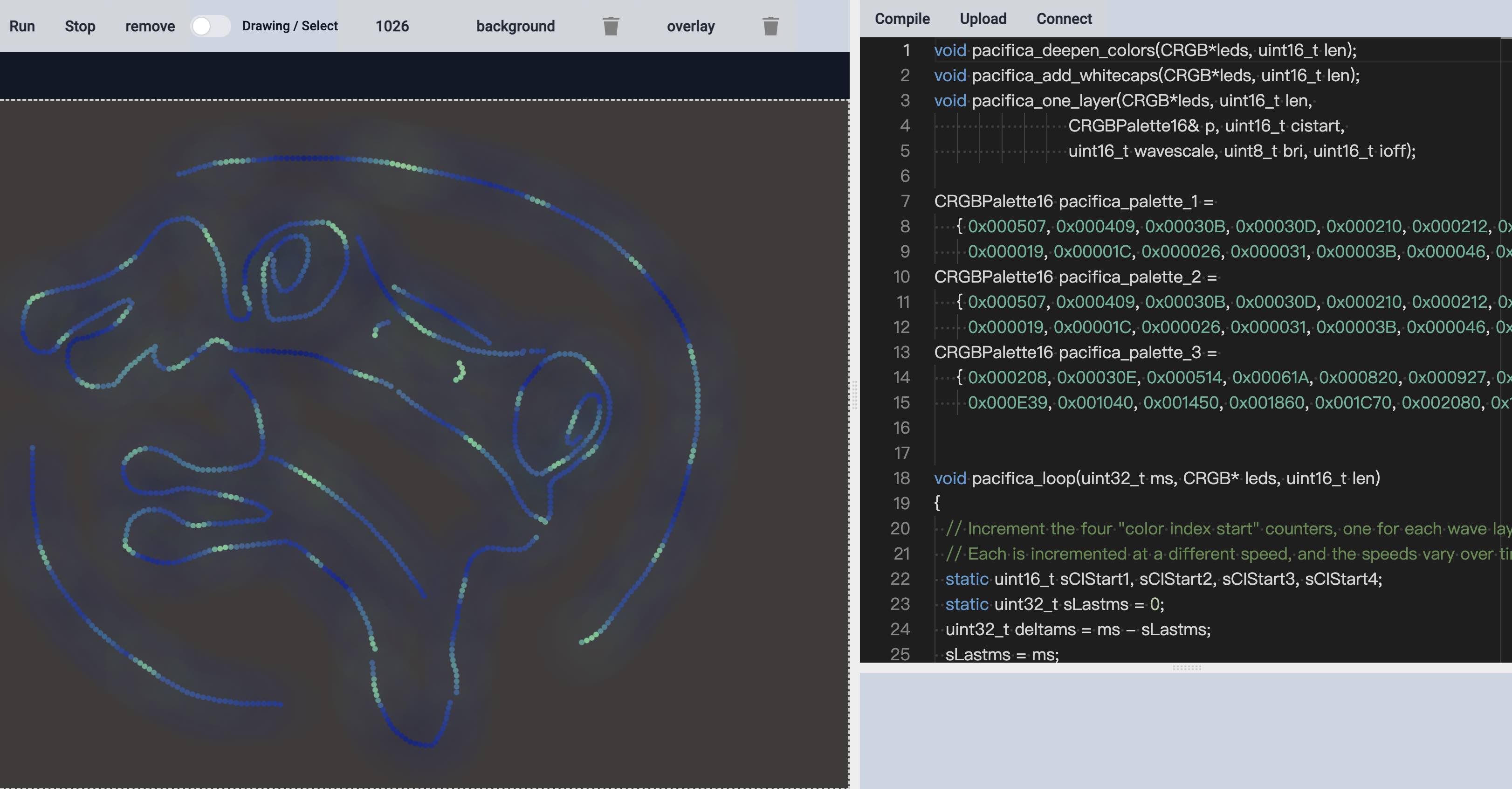Connect to the LED controller

pyautogui.click(x=1064, y=18)
